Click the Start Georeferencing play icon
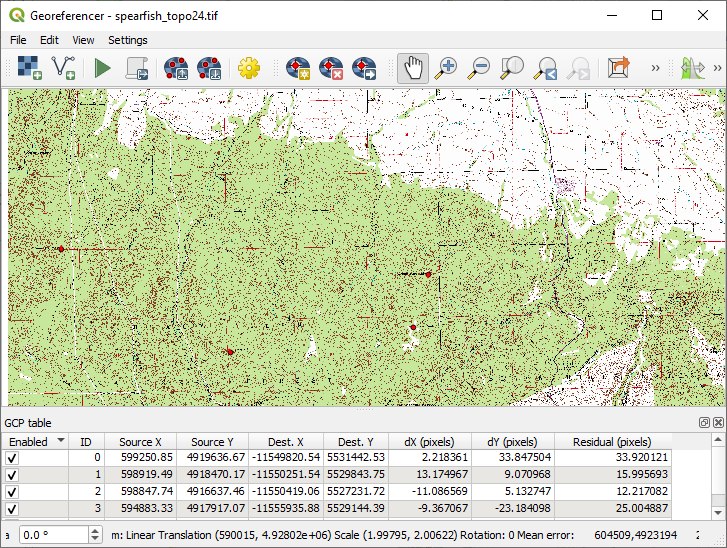The image size is (727, 548). (x=102, y=68)
